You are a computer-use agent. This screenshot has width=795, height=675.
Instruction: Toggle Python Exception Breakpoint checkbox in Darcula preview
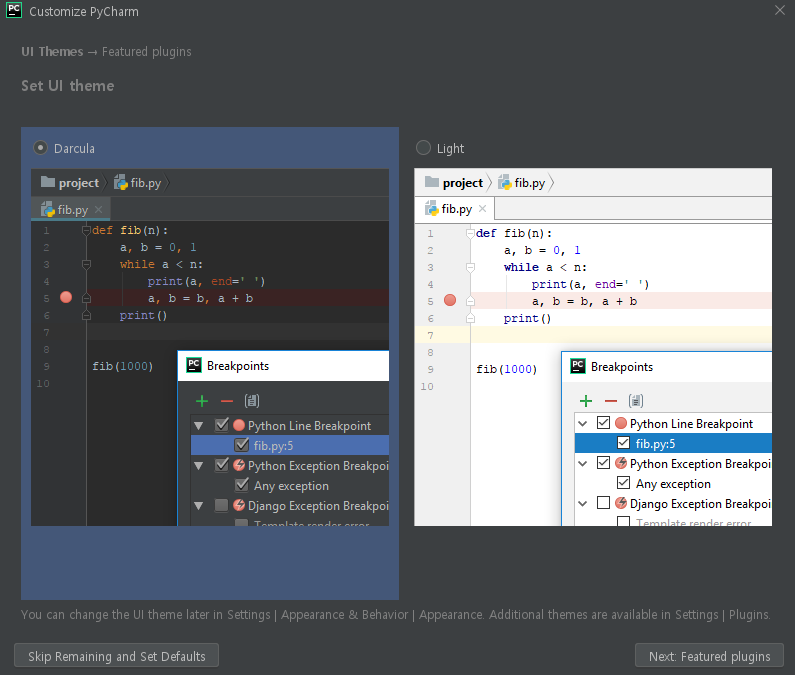pyautogui.click(x=222, y=465)
